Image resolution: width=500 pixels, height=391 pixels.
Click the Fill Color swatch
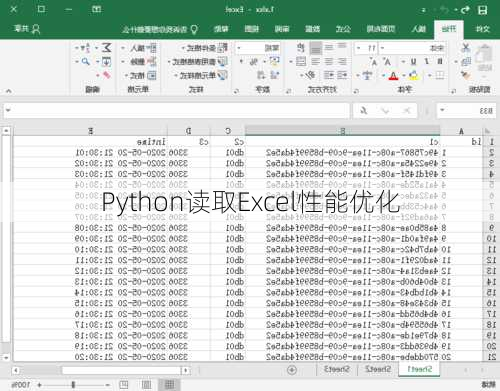[414, 76]
